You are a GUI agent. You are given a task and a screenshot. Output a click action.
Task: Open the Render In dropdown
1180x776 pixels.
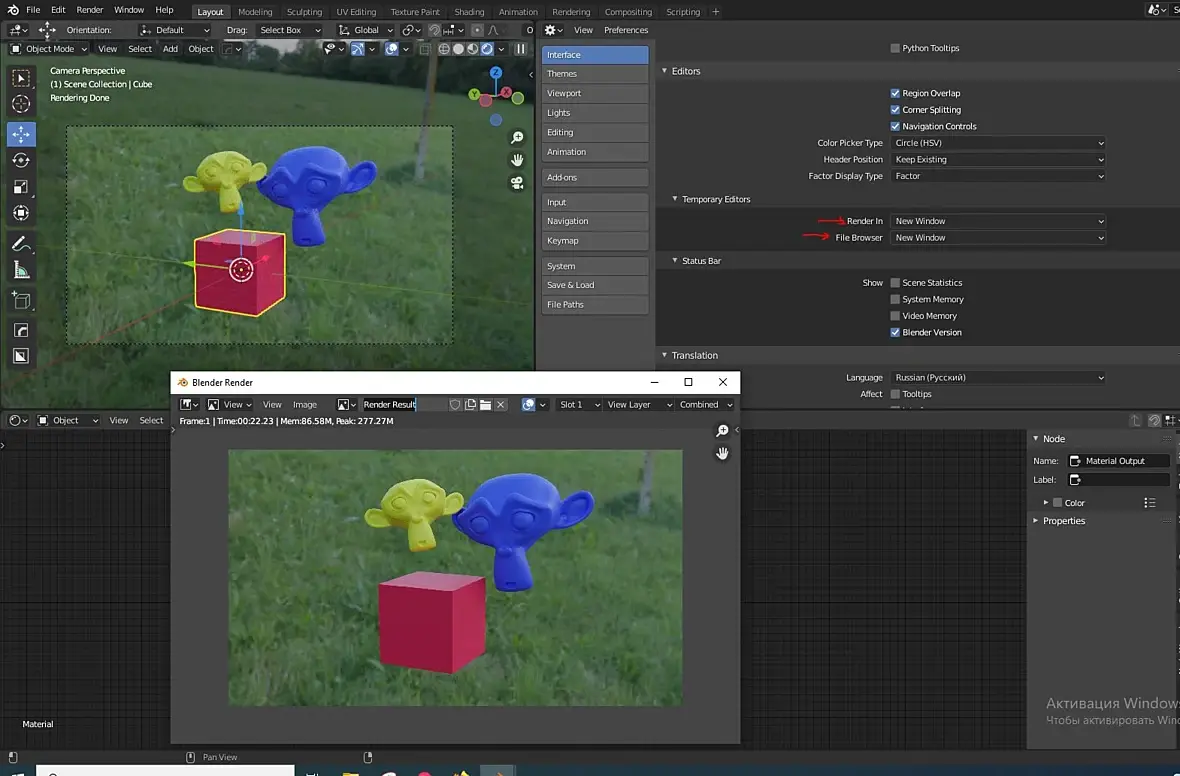(997, 221)
